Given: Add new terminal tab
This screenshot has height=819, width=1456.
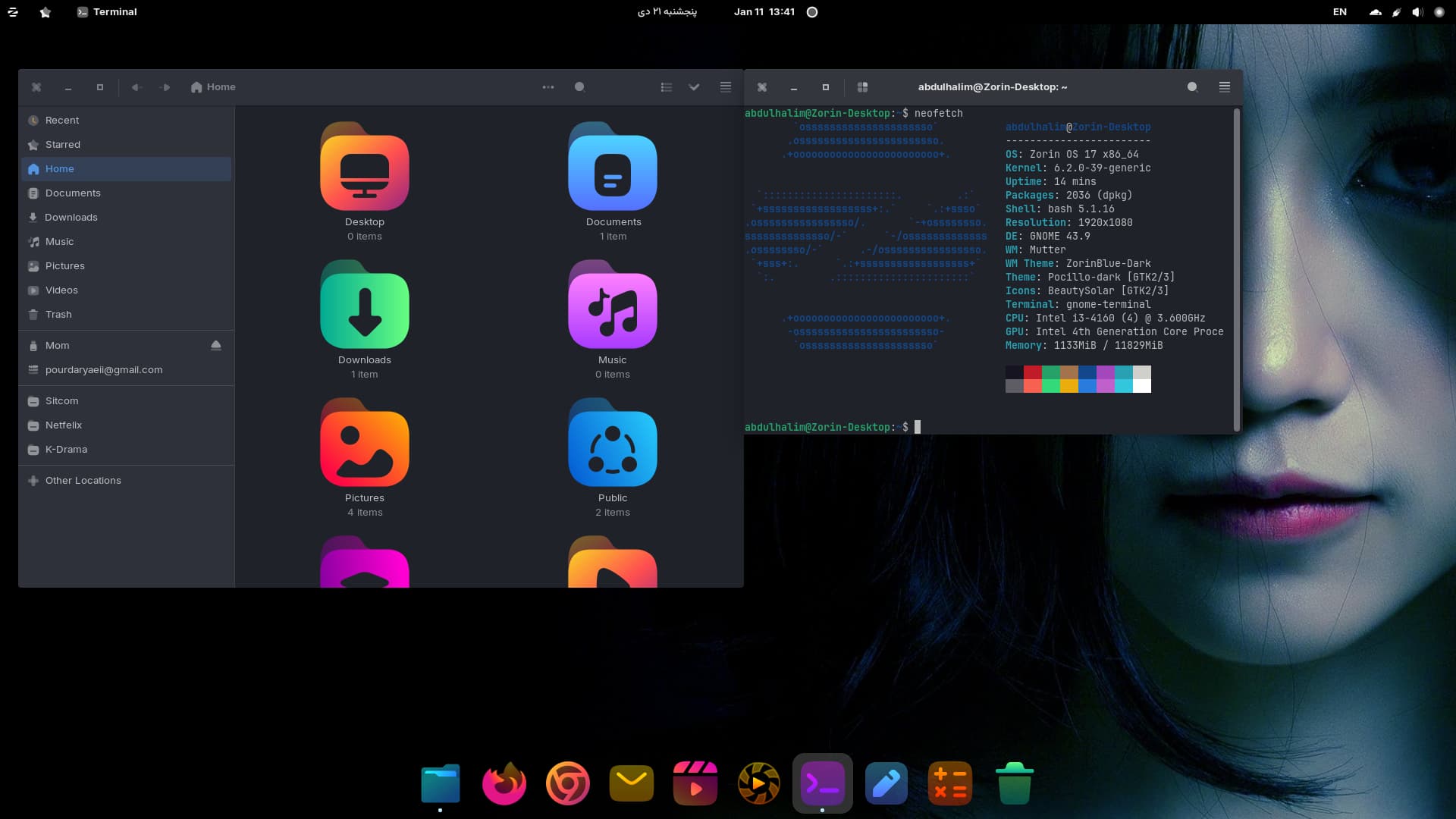Looking at the screenshot, I should pos(862,87).
